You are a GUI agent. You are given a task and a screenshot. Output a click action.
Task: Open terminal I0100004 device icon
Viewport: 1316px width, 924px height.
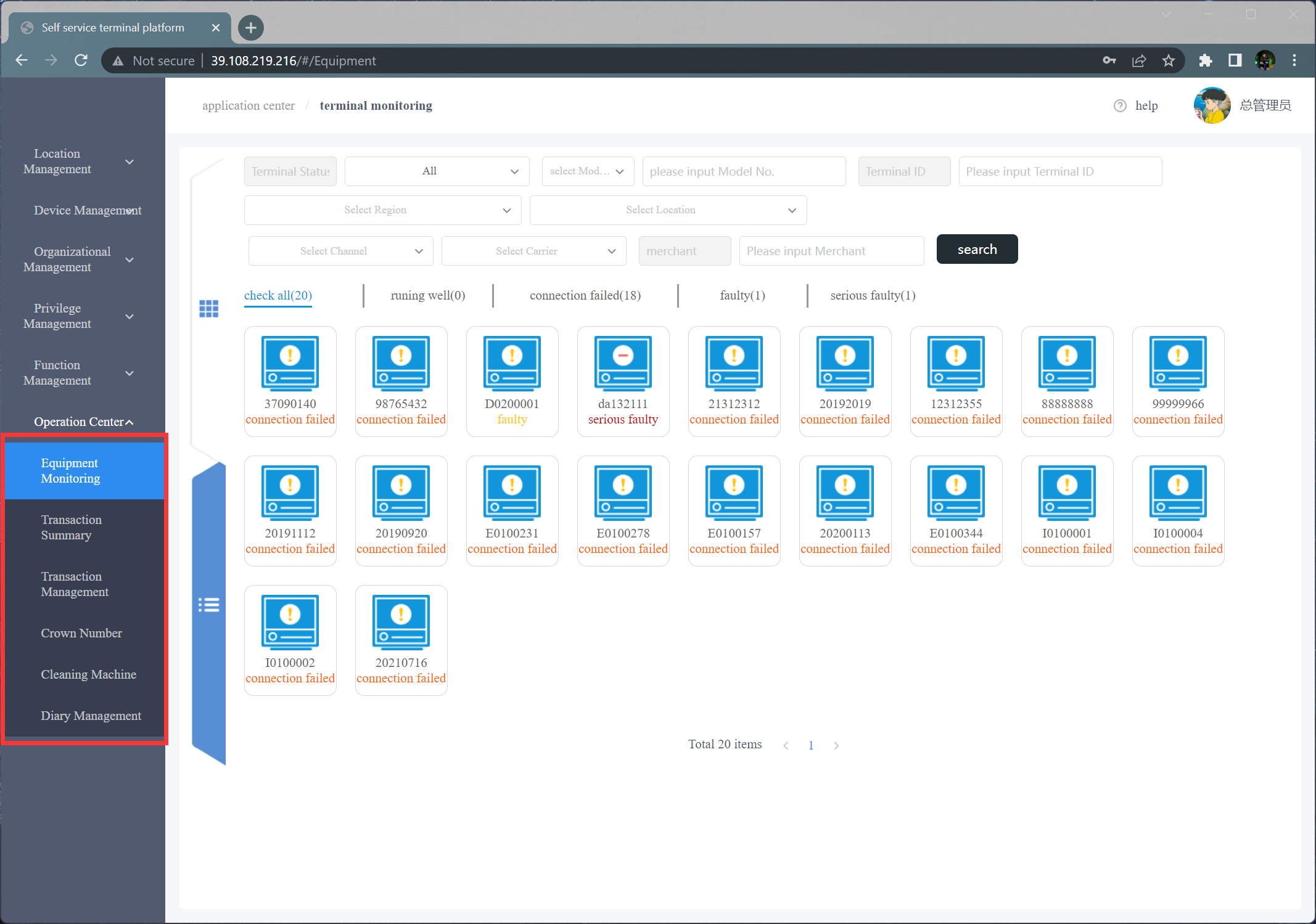pos(1178,493)
